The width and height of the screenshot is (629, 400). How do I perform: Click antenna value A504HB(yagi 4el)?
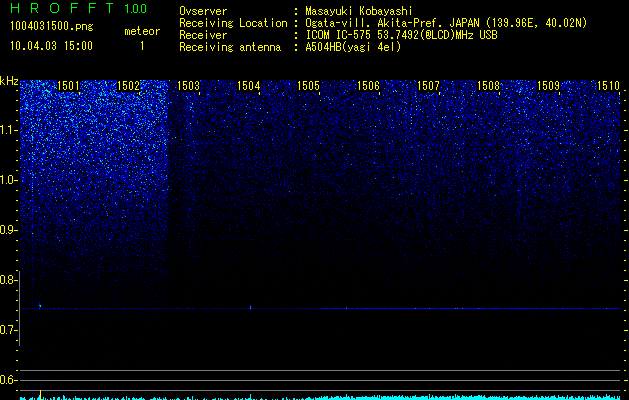pyautogui.click(x=353, y=47)
